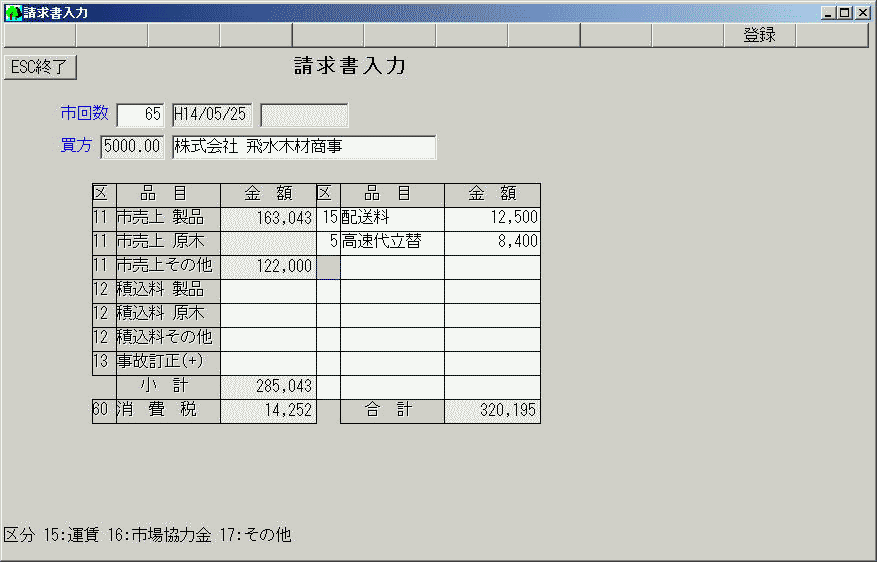Image resolution: width=877 pixels, height=562 pixels.
Task: Click the date field H14/05/25
Action: (x=212, y=115)
